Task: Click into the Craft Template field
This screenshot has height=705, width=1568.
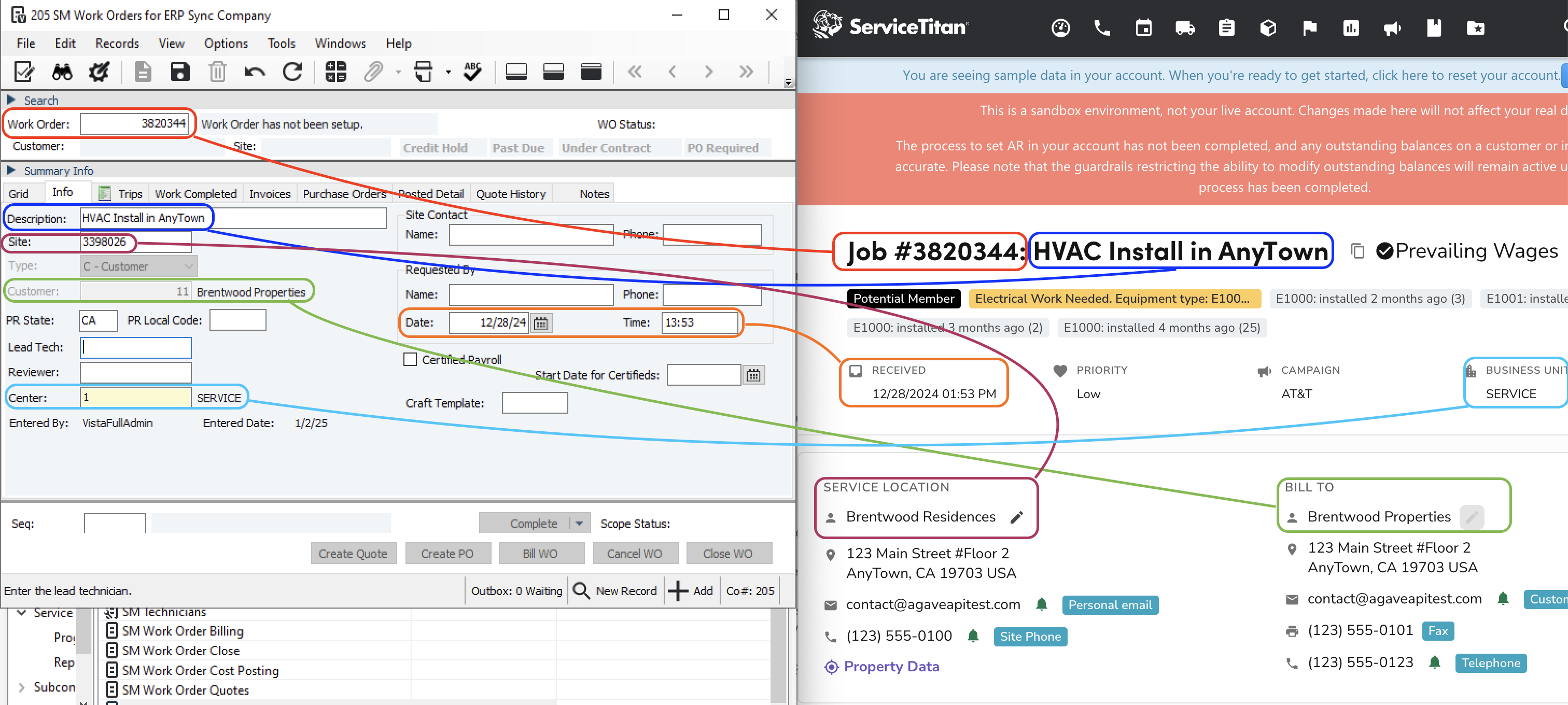Action: point(535,403)
